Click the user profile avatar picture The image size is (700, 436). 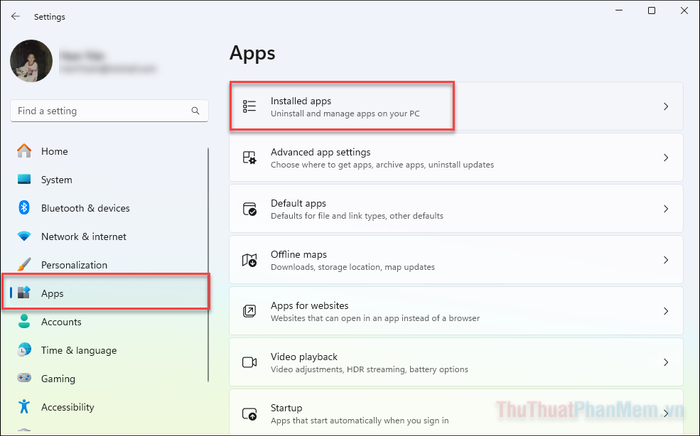[31, 61]
